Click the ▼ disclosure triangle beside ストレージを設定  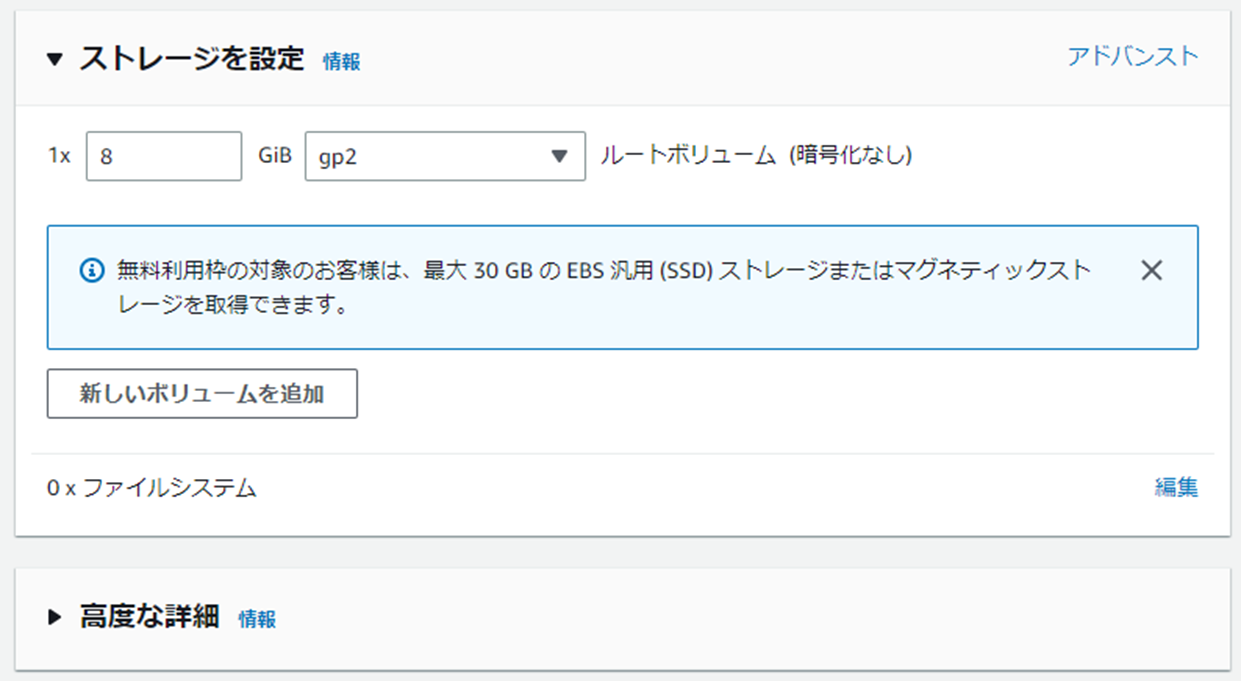(x=55, y=60)
